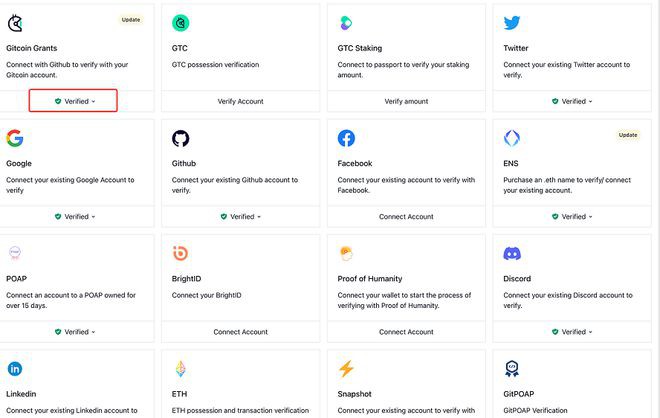Click the GTC green logo icon
Viewport: 660px width, 418px height.
181,22
